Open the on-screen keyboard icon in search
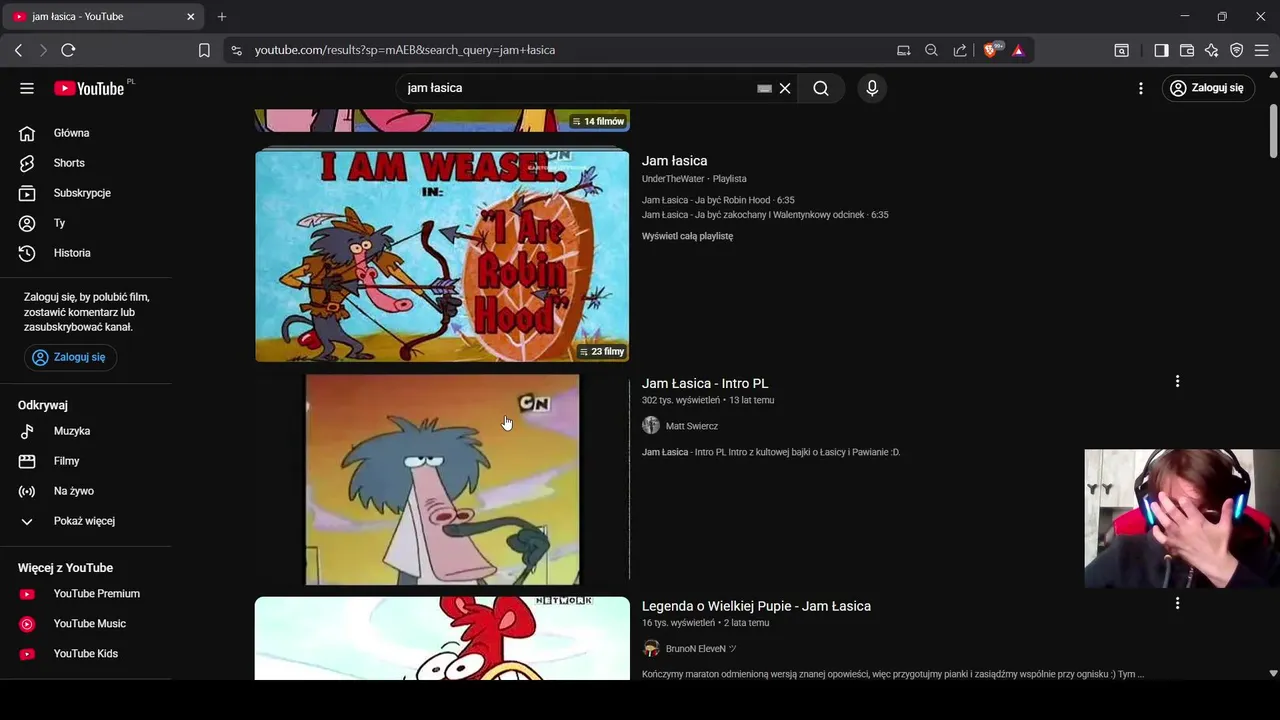1280x720 pixels. 764,88
